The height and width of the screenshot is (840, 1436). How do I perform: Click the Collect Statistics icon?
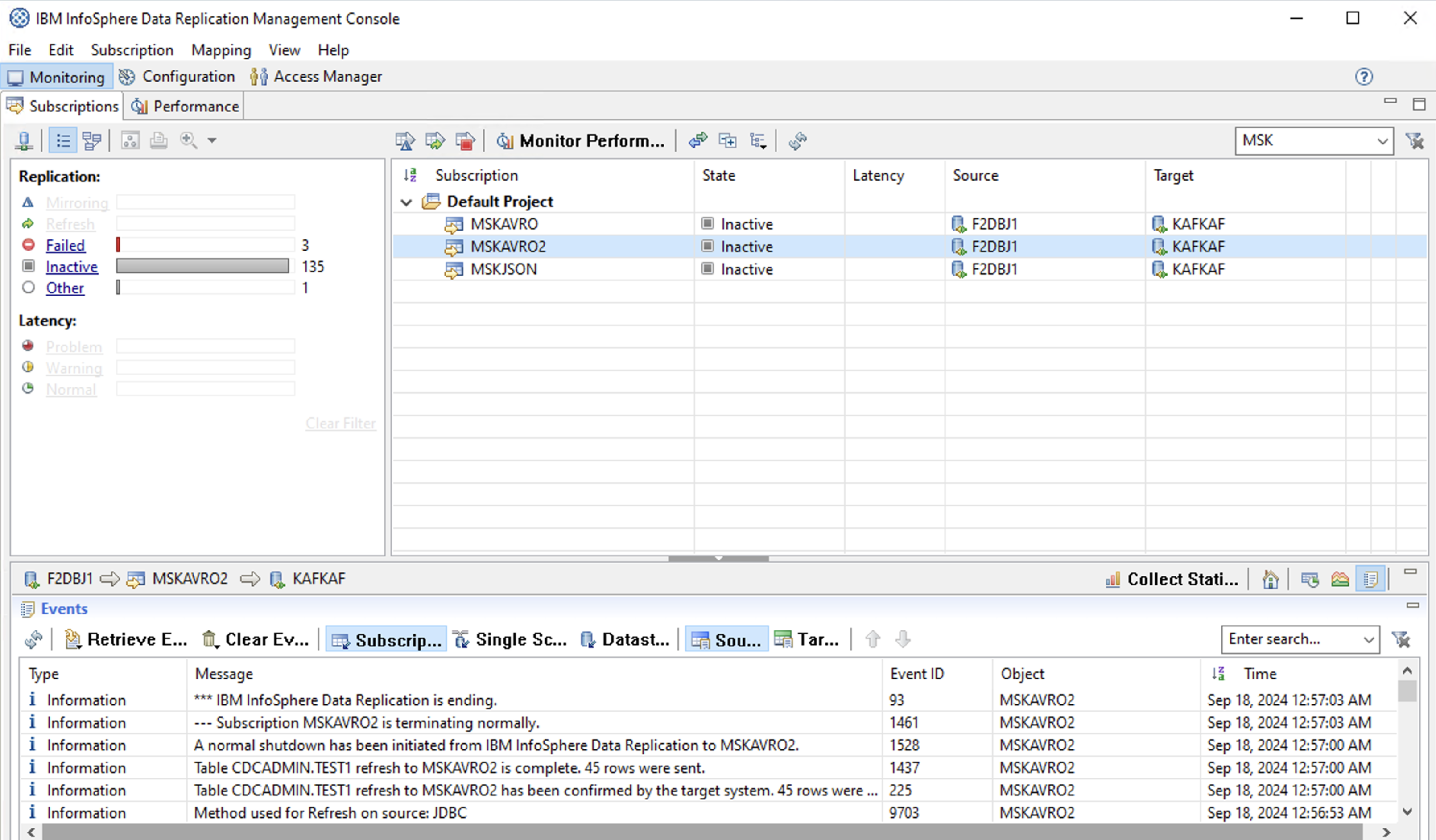1113,580
